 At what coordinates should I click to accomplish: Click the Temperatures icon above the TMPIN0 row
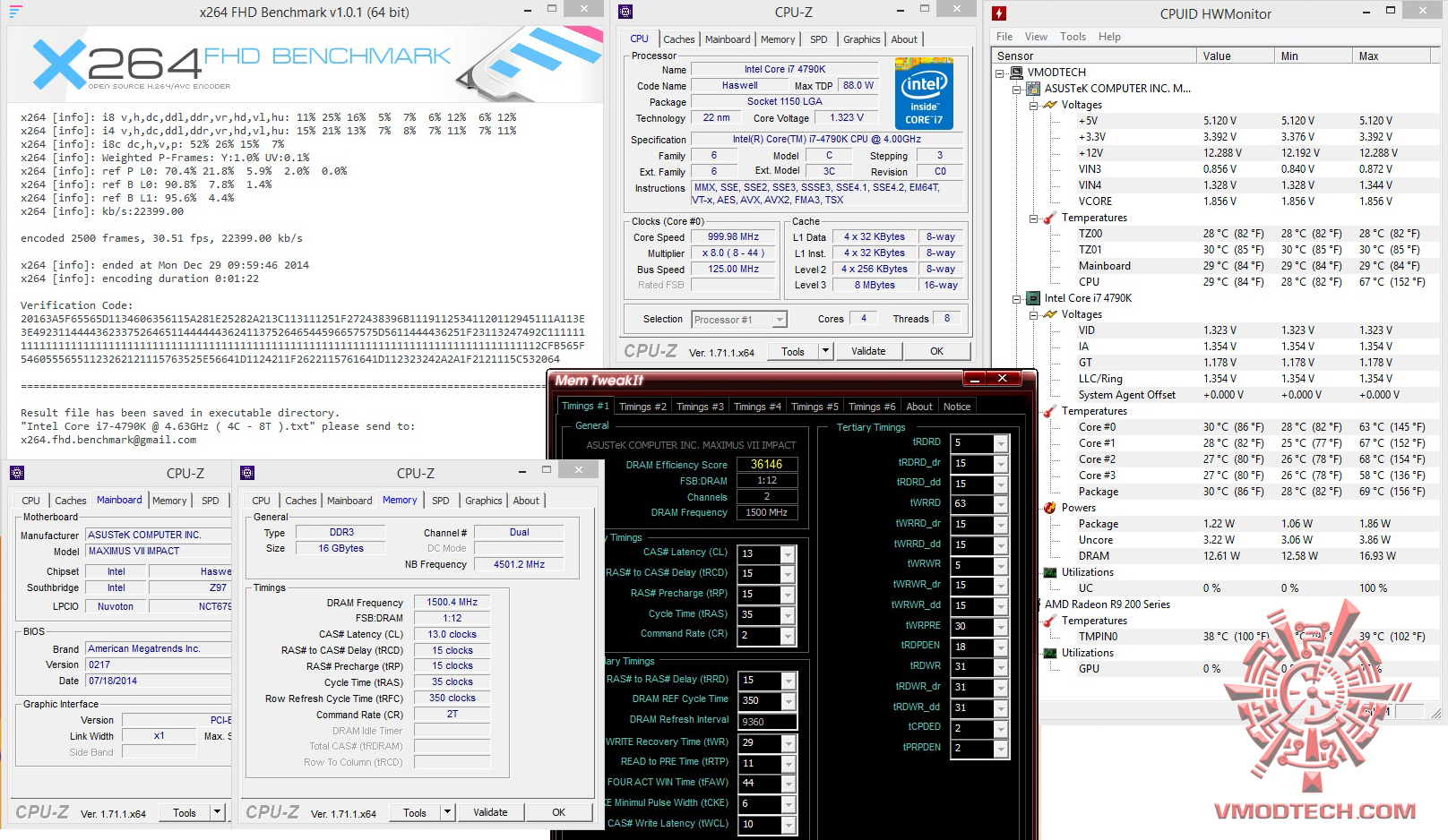pos(1050,621)
